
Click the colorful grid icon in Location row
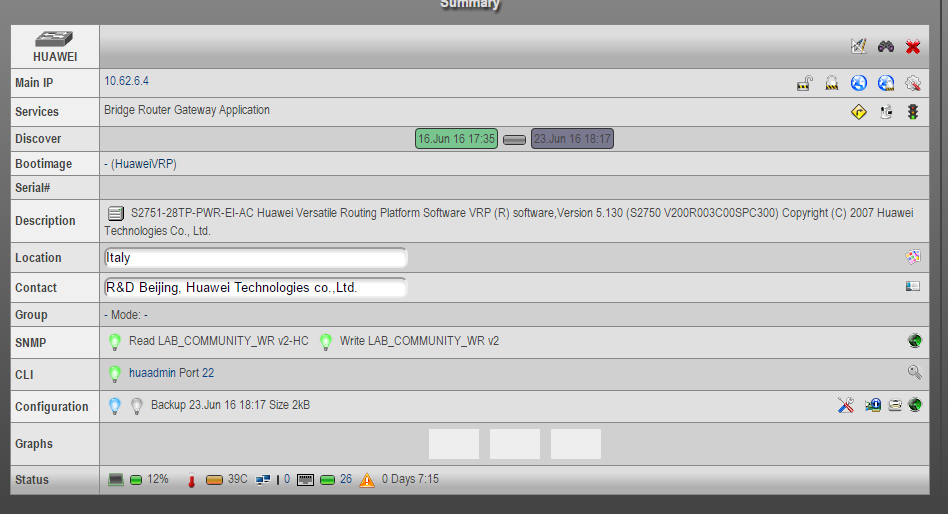913,257
